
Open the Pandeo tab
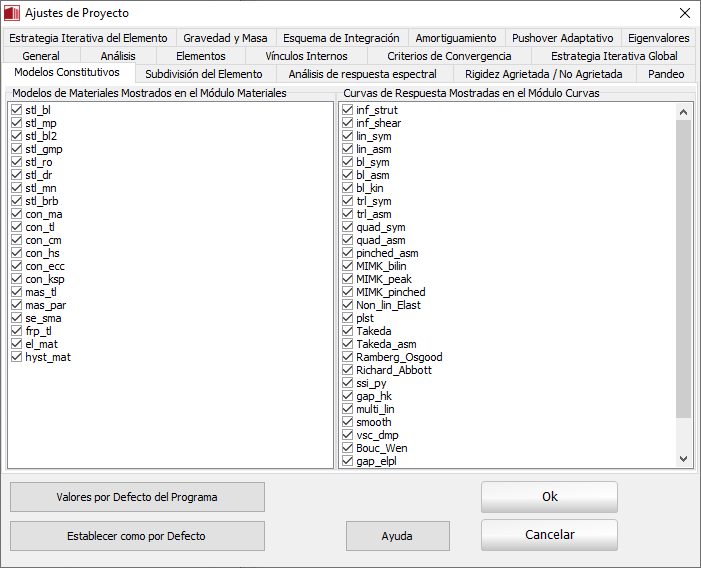pyautogui.click(x=666, y=74)
